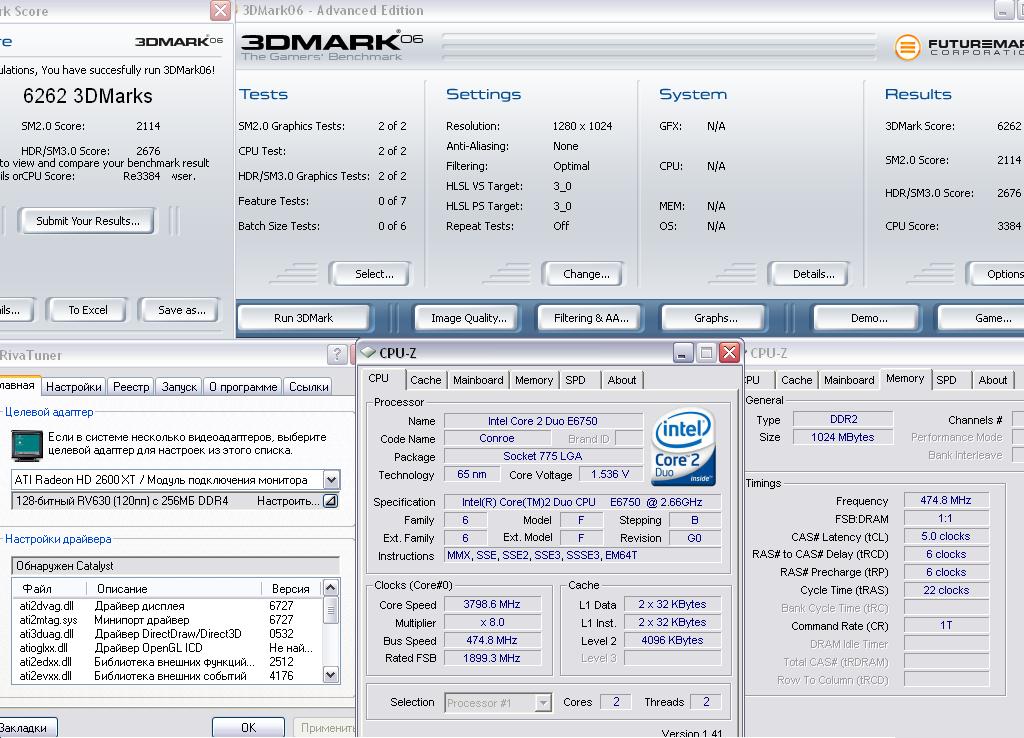Click Save as button
This screenshot has width=1024, height=738.
(x=182, y=310)
